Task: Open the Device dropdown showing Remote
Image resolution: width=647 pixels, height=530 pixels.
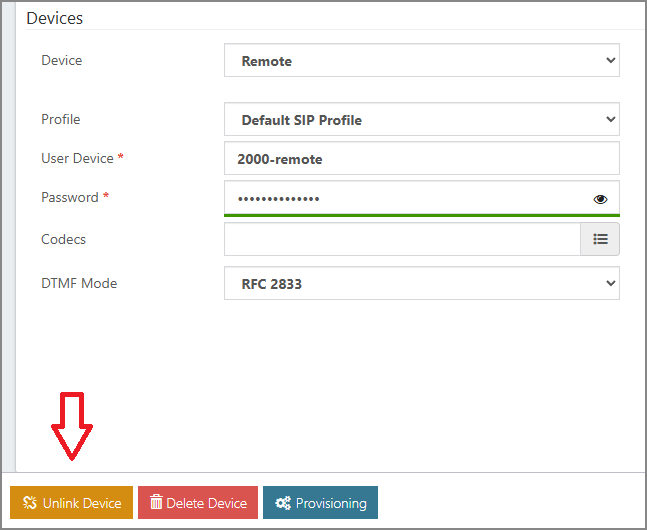Action: [422, 60]
